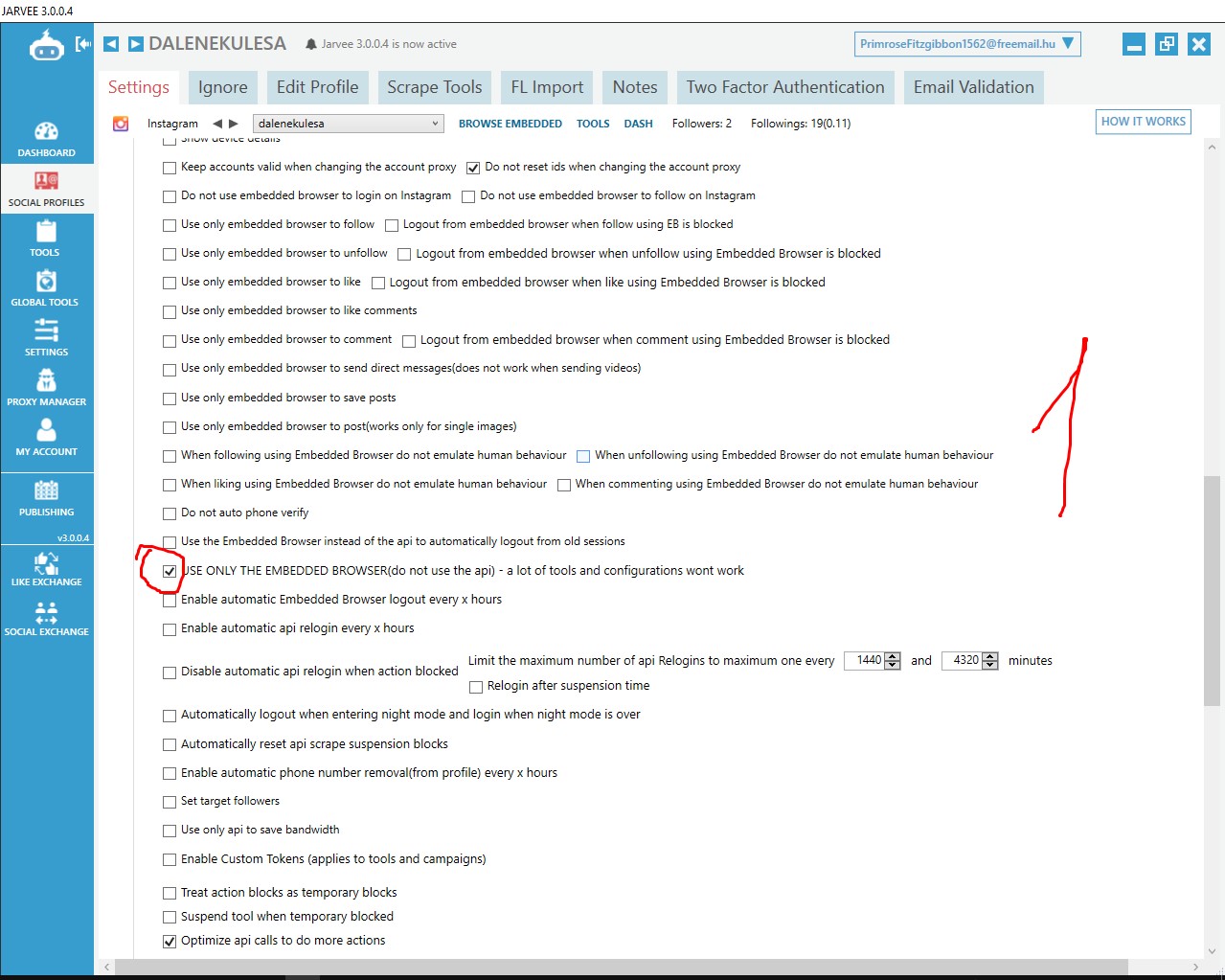Open the Email Validation tab
1225x980 pixels.
tap(973, 87)
